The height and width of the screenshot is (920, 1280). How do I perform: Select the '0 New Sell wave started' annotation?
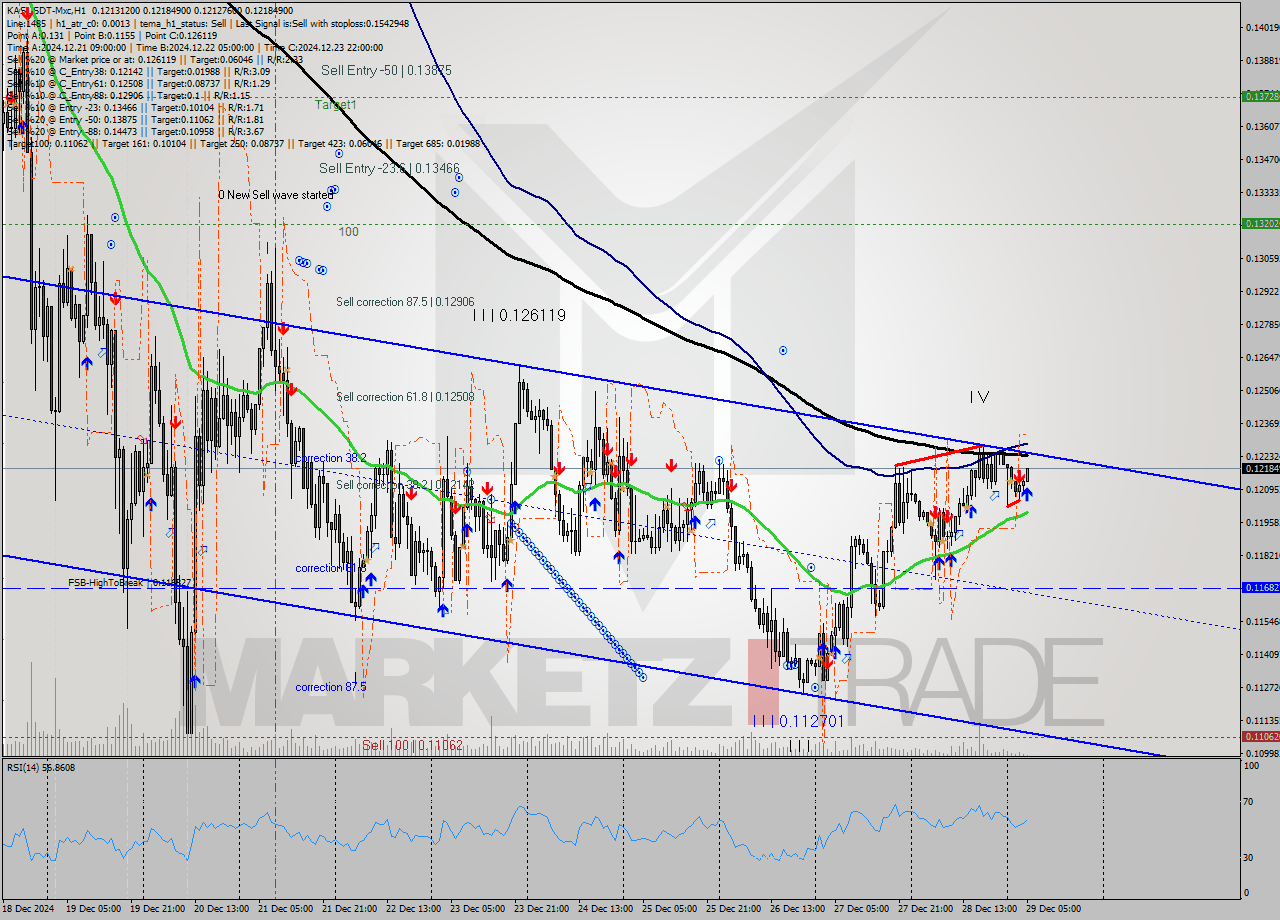click(x=275, y=195)
